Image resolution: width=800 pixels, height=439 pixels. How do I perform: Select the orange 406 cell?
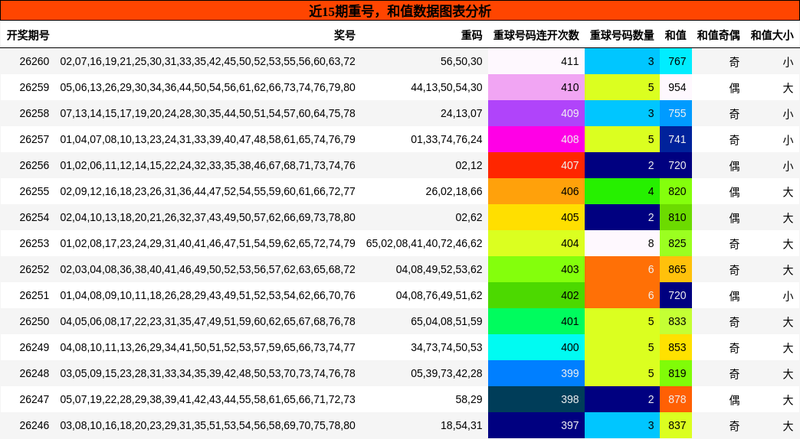[x=536, y=191]
